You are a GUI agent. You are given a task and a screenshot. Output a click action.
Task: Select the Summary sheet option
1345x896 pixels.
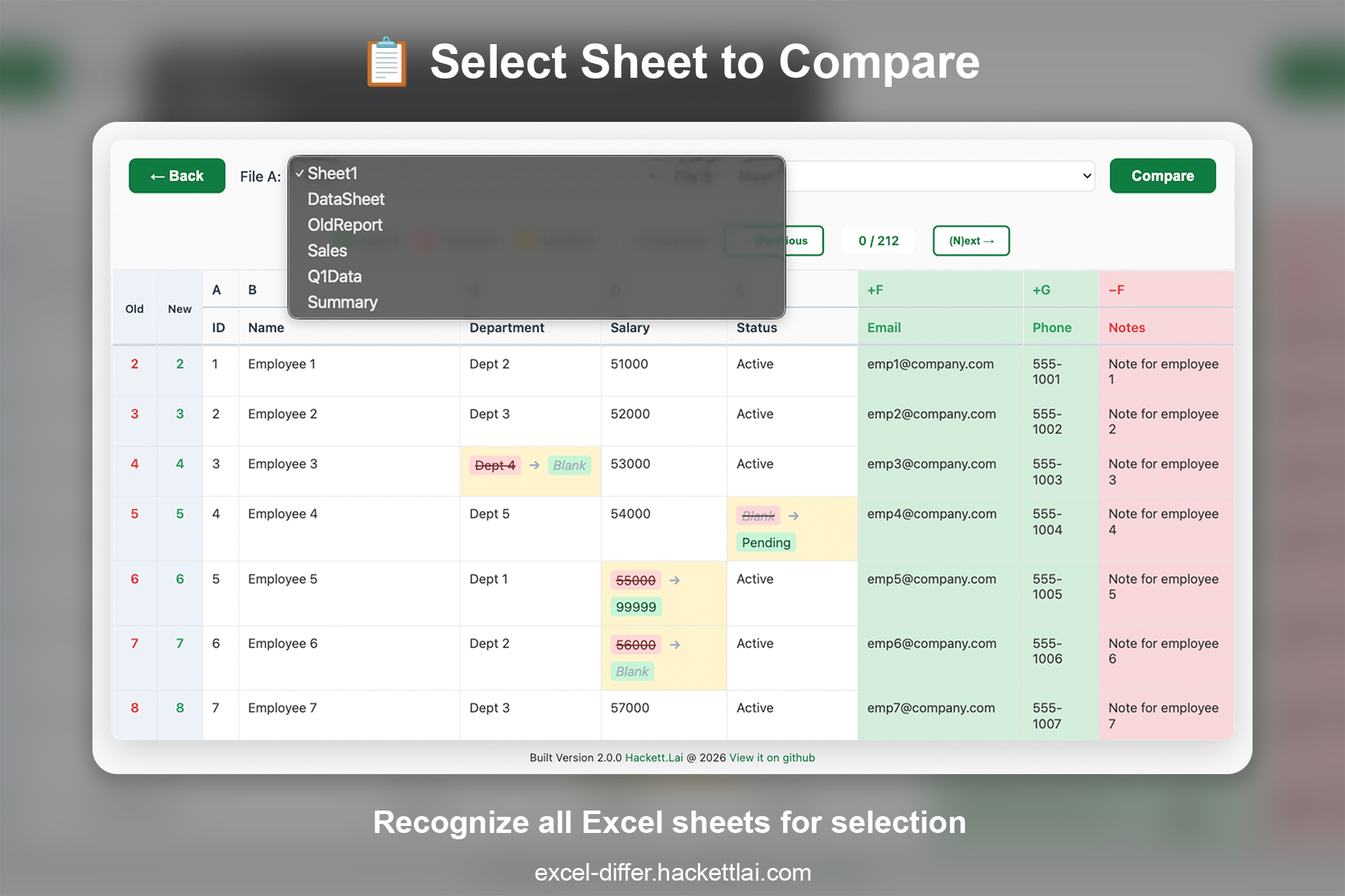pyautogui.click(x=343, y=302)
